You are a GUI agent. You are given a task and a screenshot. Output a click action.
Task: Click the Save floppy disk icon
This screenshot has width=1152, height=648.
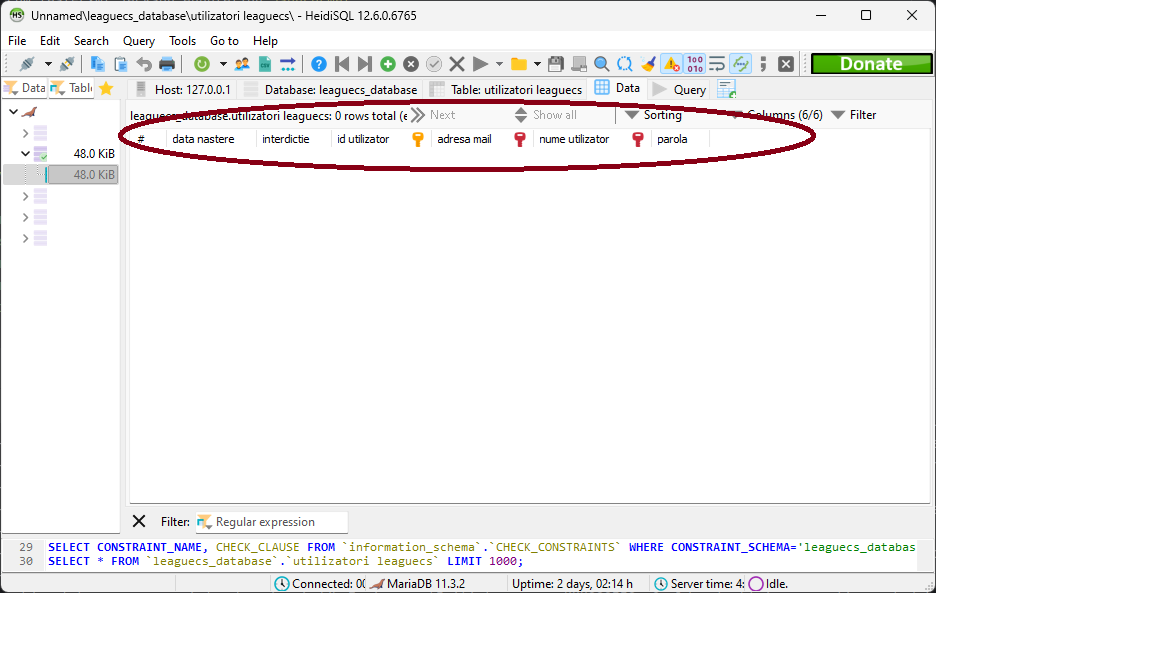(556, 64)
